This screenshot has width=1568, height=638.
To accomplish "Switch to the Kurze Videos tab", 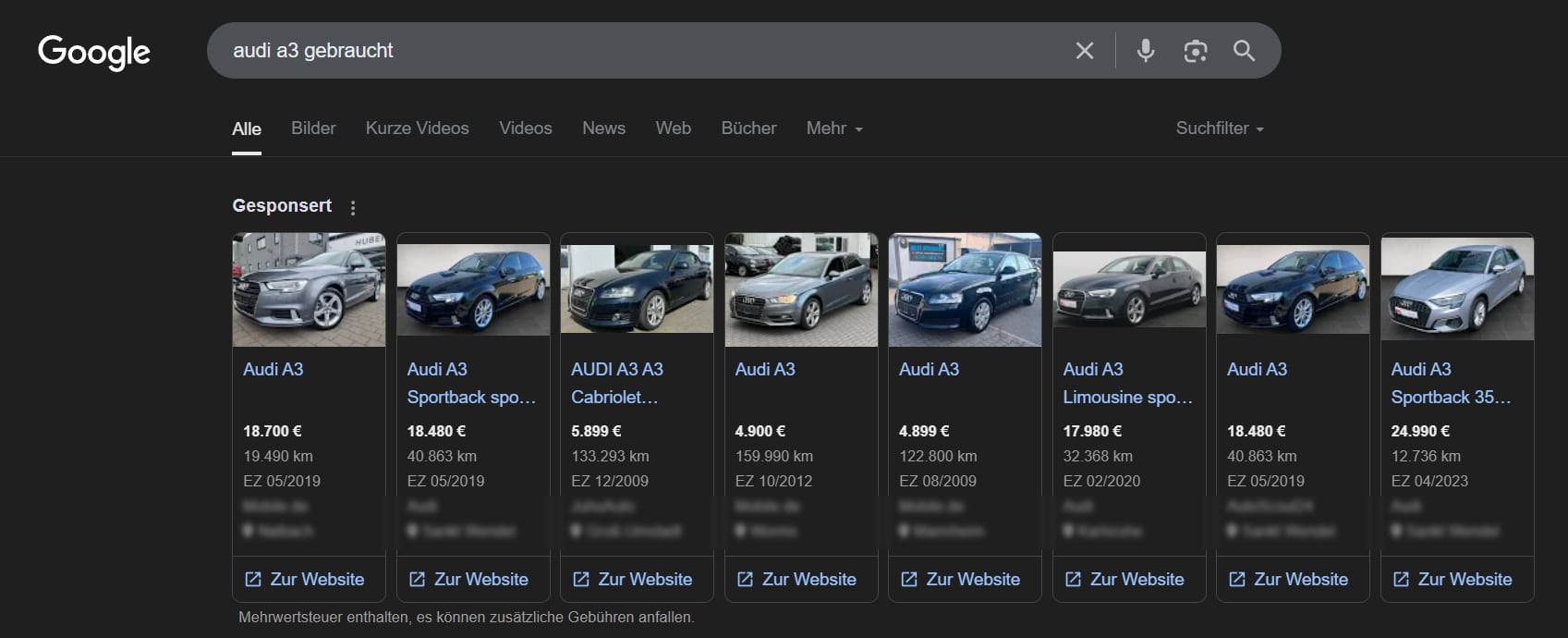I will pos(417,129).
